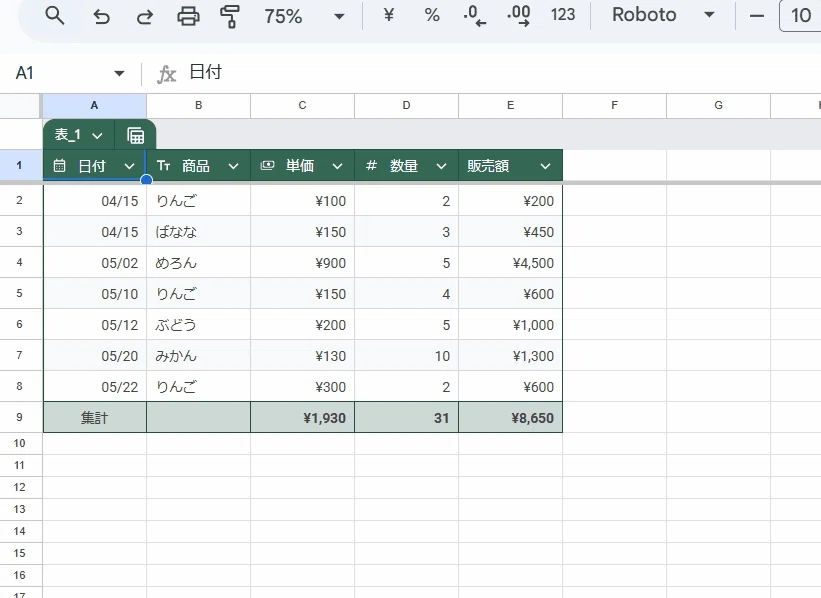Format as currency with yen icon
The width and height of the screenshot is (821, 598).
(x=389, y=15)
